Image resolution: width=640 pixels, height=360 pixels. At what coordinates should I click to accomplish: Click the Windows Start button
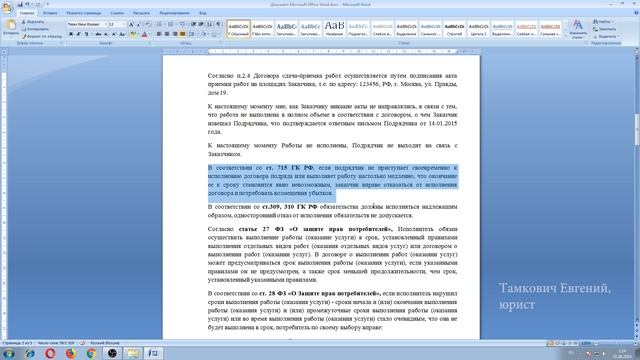point(8,353)
